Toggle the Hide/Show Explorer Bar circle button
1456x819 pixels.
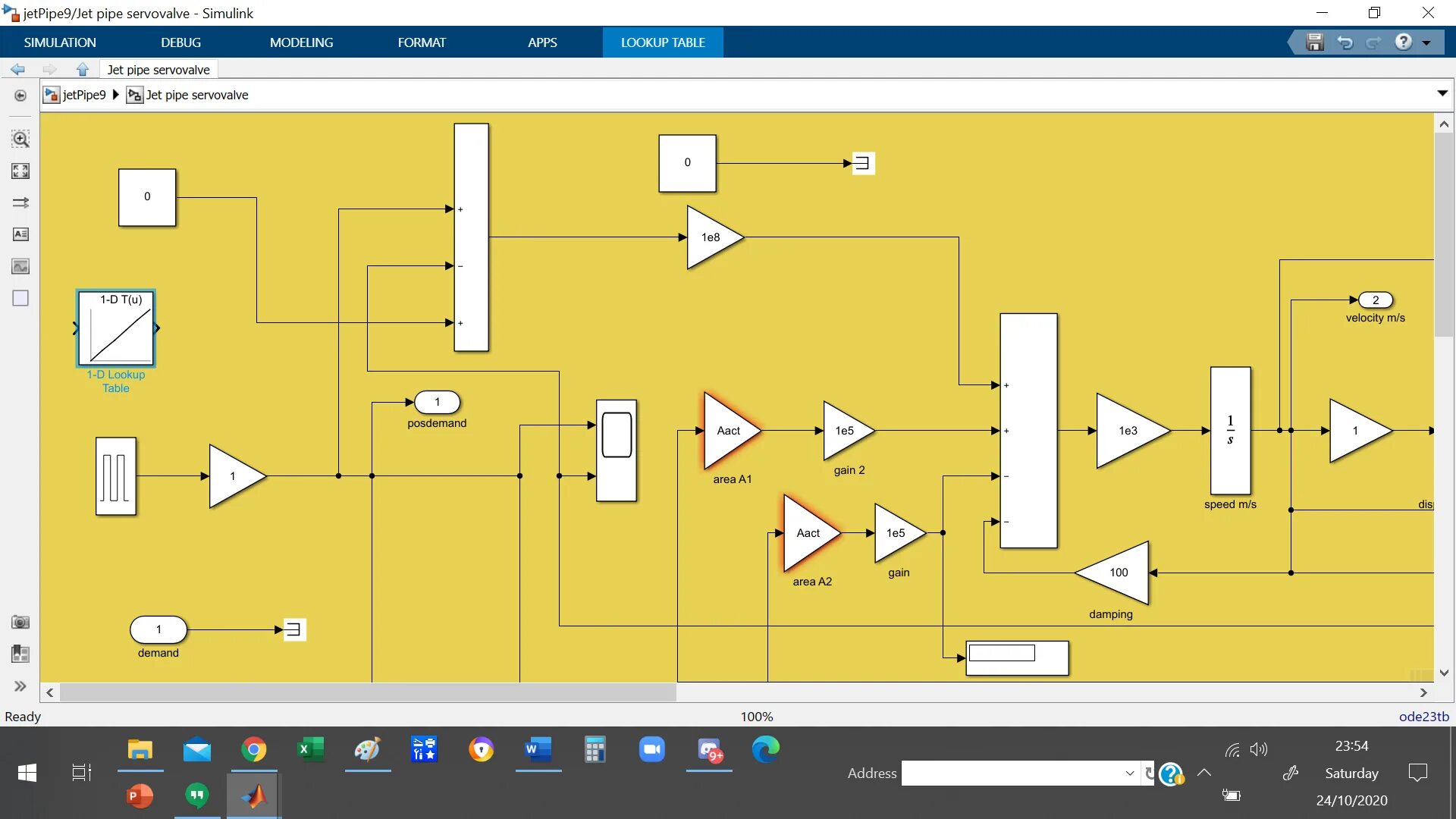click(x=20, y=96)
